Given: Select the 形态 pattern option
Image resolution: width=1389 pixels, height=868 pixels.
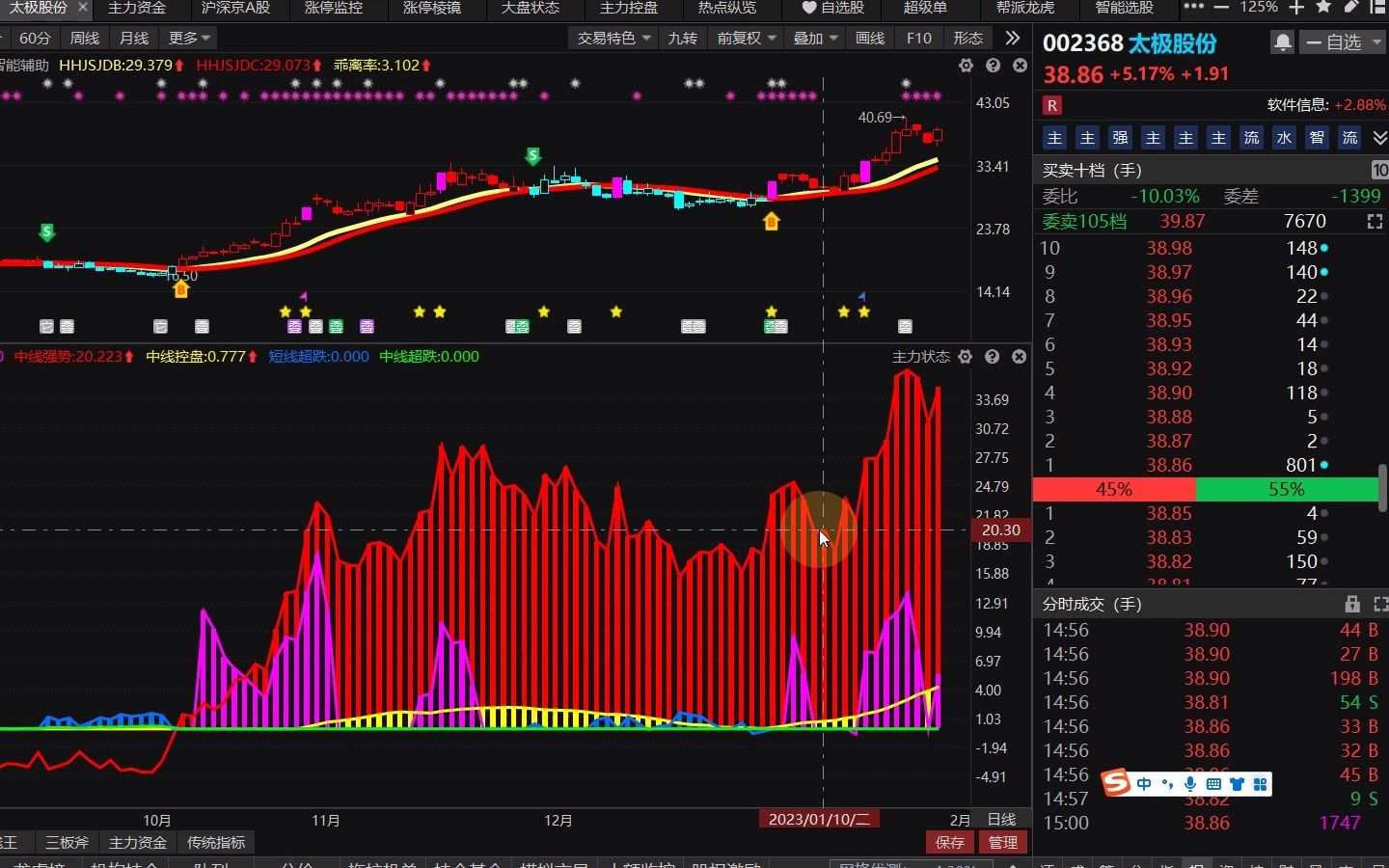Looking at the screenshot, I should (x=967, y=39).
